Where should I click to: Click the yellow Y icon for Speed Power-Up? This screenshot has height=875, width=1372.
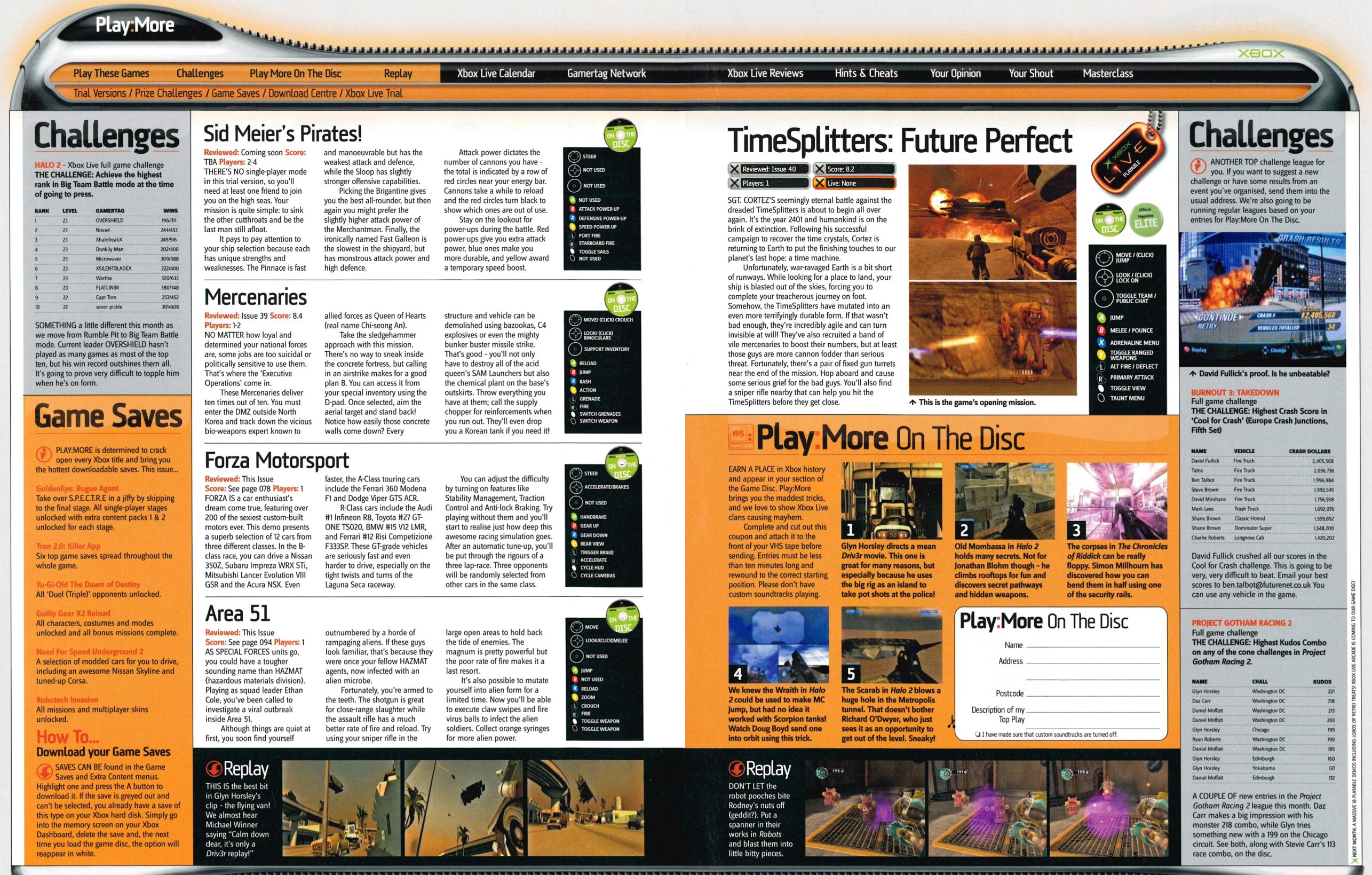click(573, 227)
